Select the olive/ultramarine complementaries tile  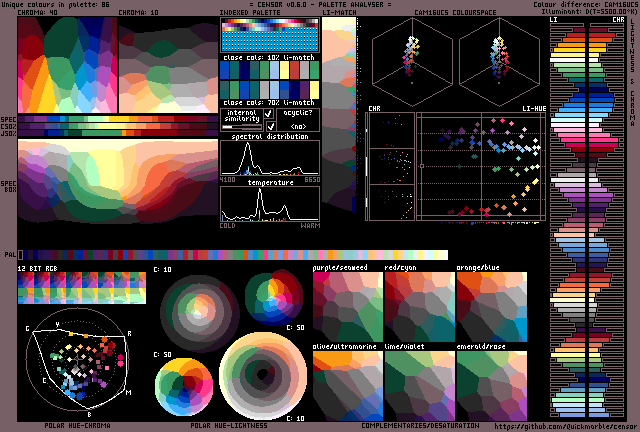pos(348,386)
